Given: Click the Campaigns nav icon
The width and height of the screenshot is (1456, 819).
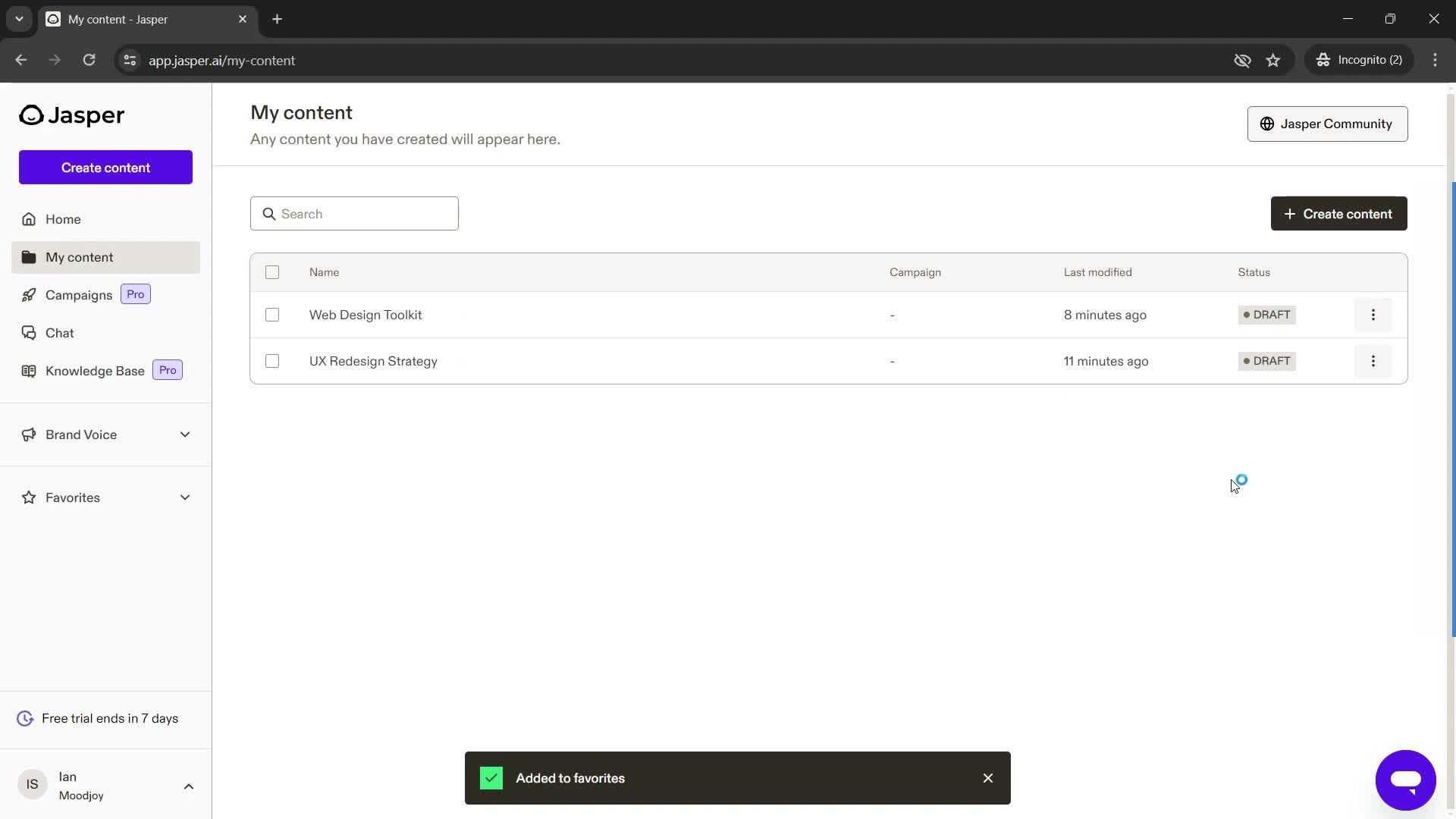Looking at the screenshot, I should point(28,295).
